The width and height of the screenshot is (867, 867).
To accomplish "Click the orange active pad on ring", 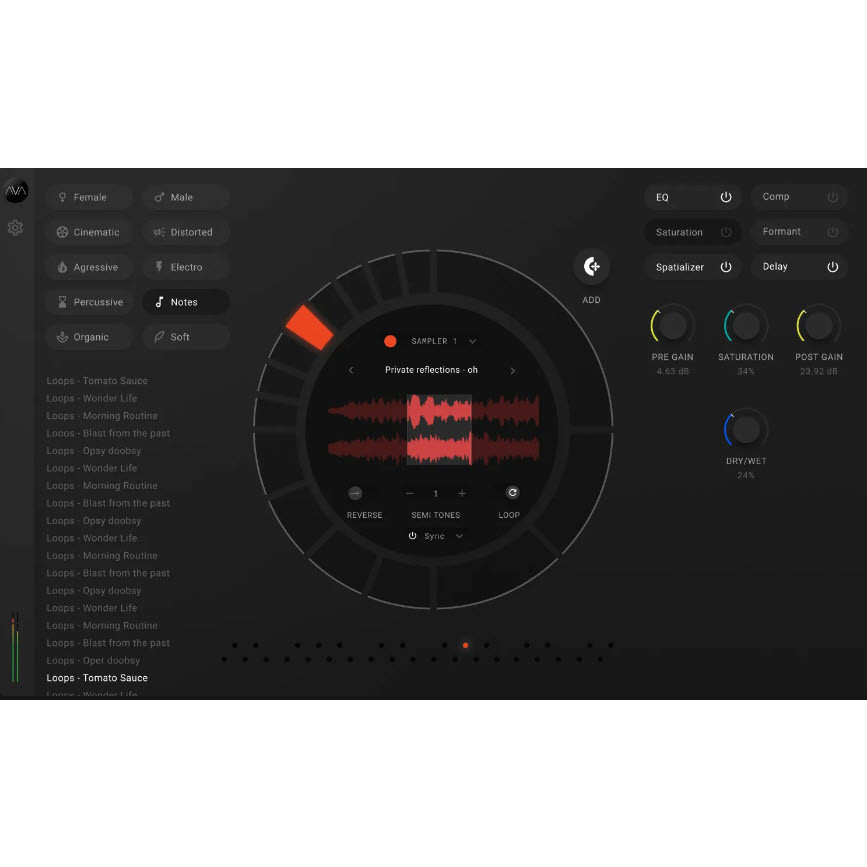I will 310,327.
